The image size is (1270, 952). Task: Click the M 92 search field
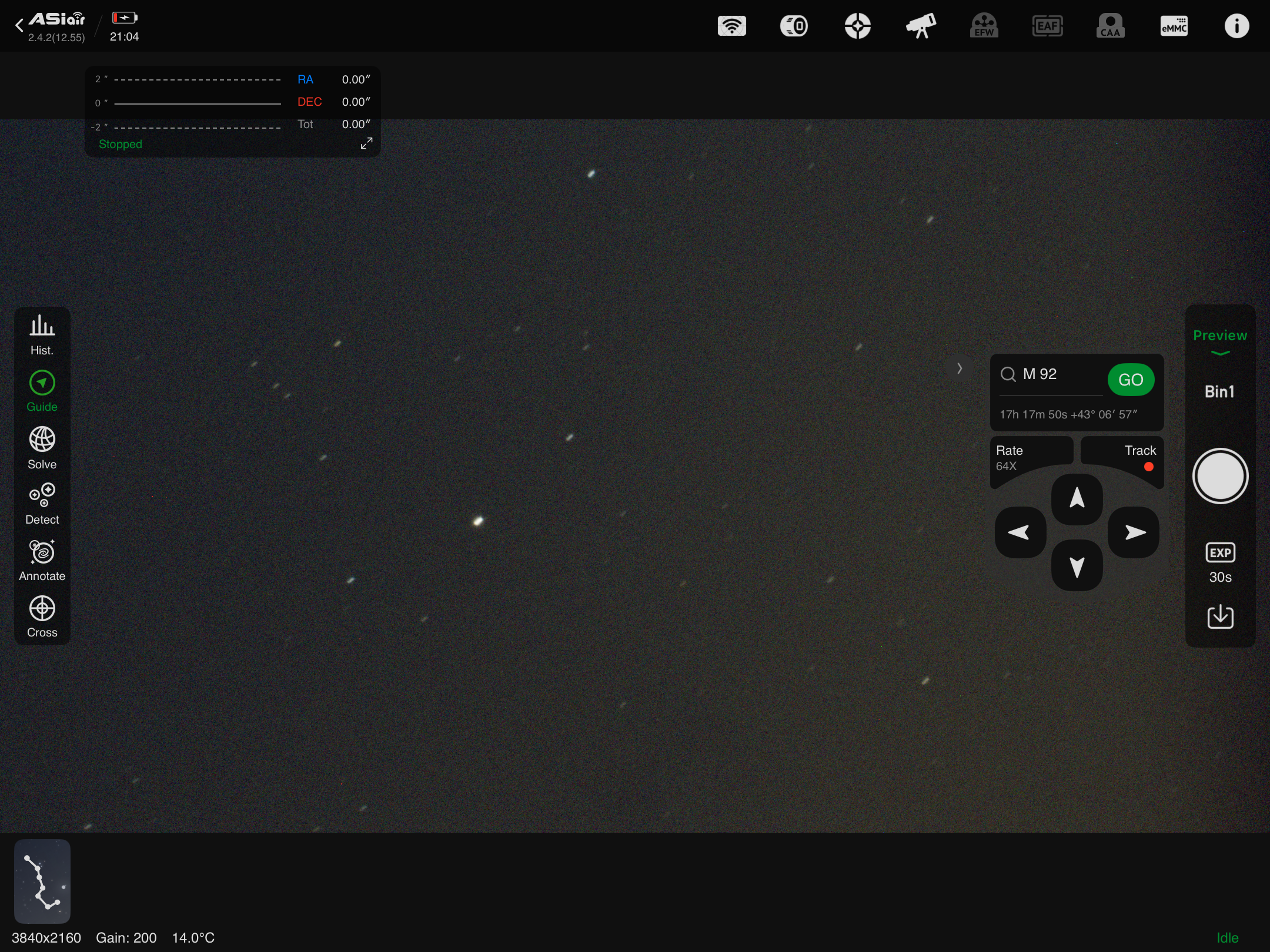pos(1052,374)
